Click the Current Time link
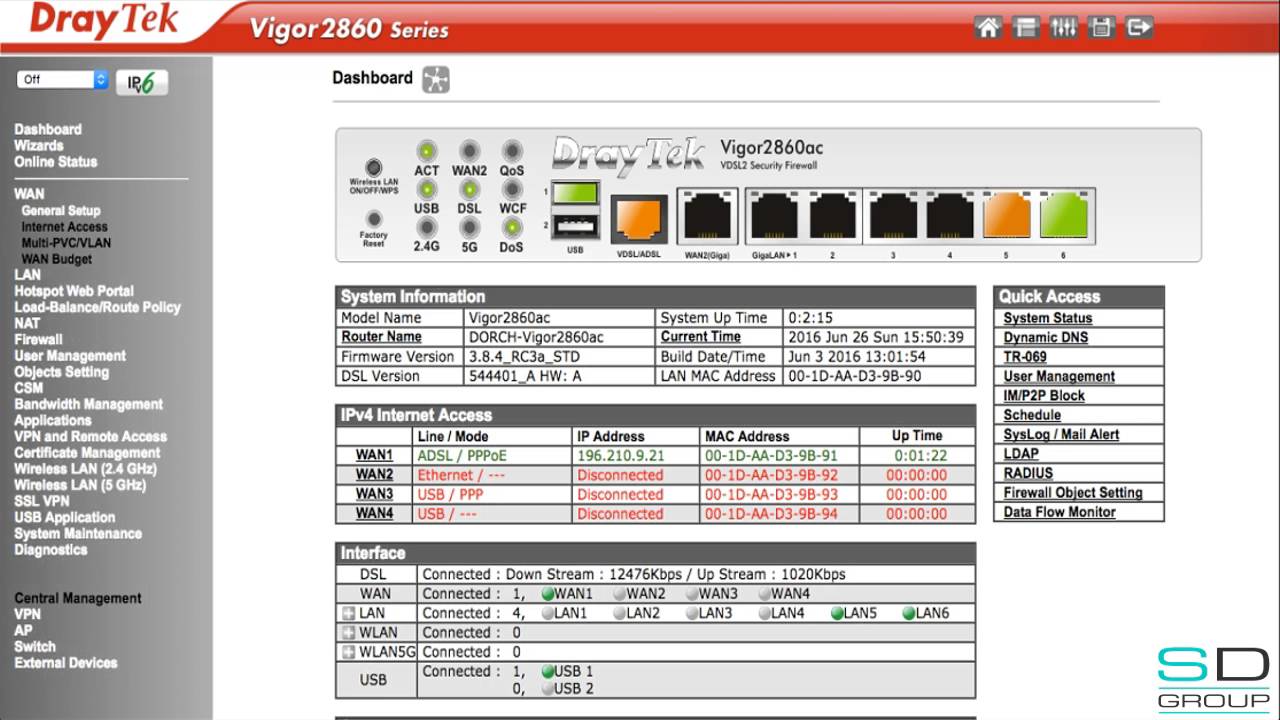Image resolution: width=1280 pixels, height=720 pixels. [x=700, y=337]
